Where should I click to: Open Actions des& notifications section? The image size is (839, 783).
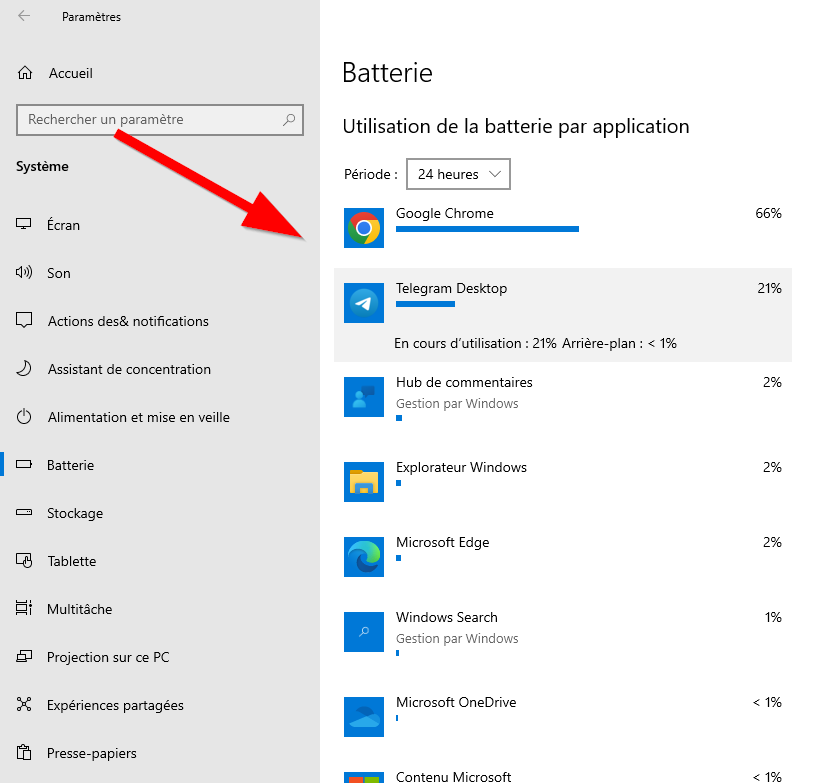point(128,321)
